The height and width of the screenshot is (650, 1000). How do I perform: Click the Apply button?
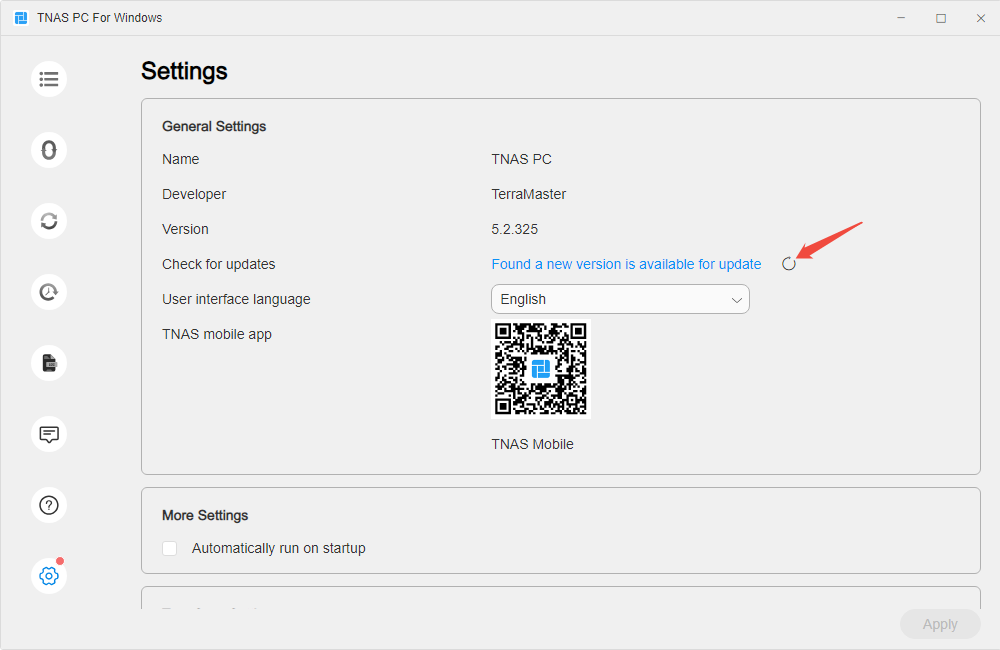[940, 624]
